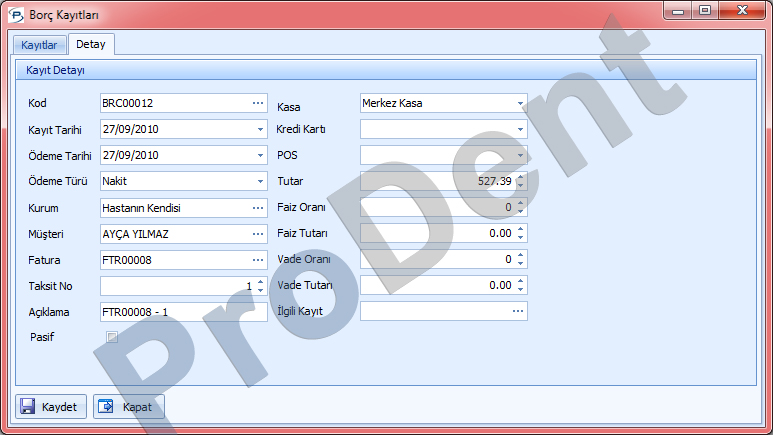Click the Ödeme Tarihi value 27/09/2010

(131, 155)
